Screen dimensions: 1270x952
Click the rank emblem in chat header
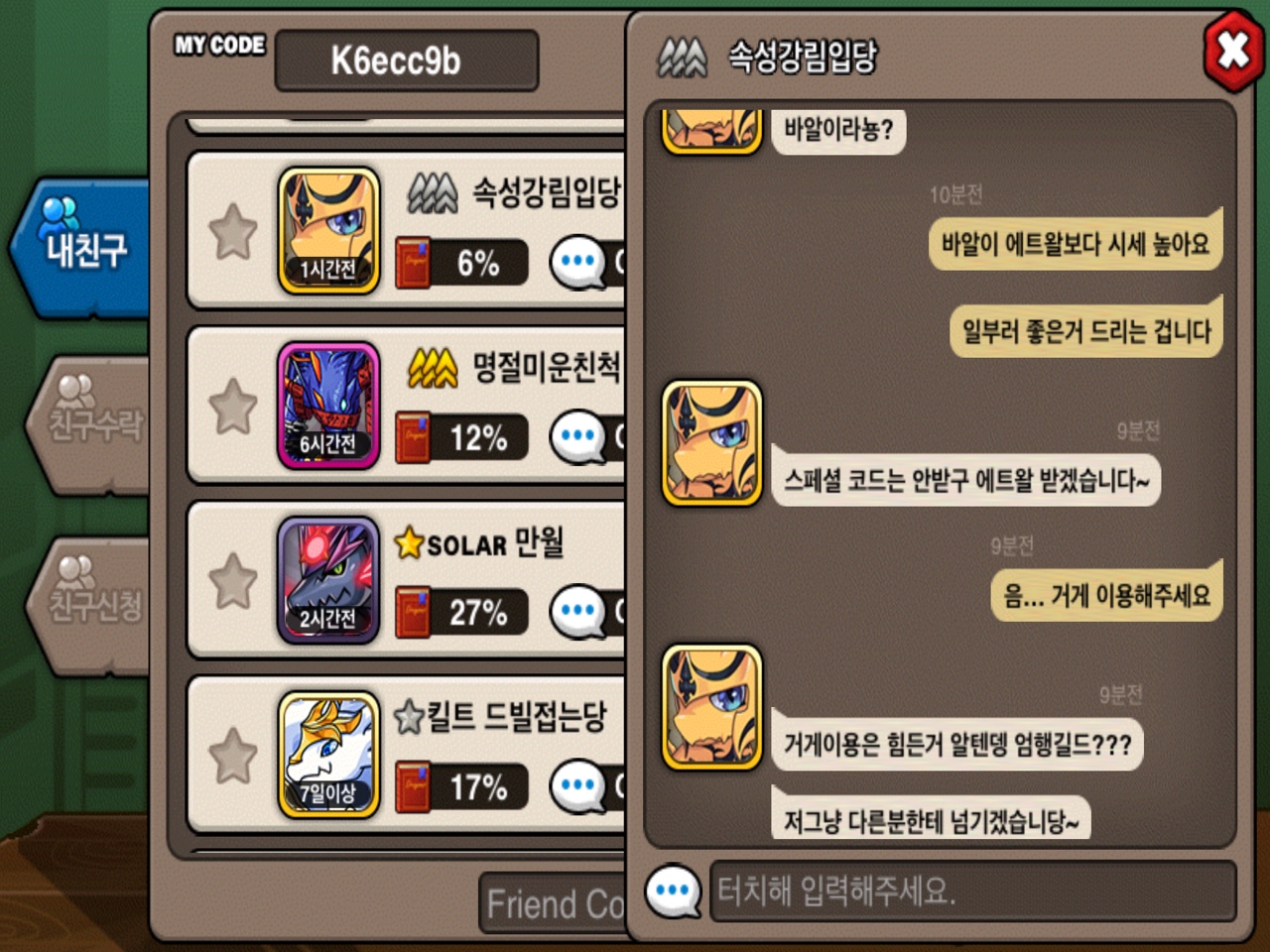point(683,57)
